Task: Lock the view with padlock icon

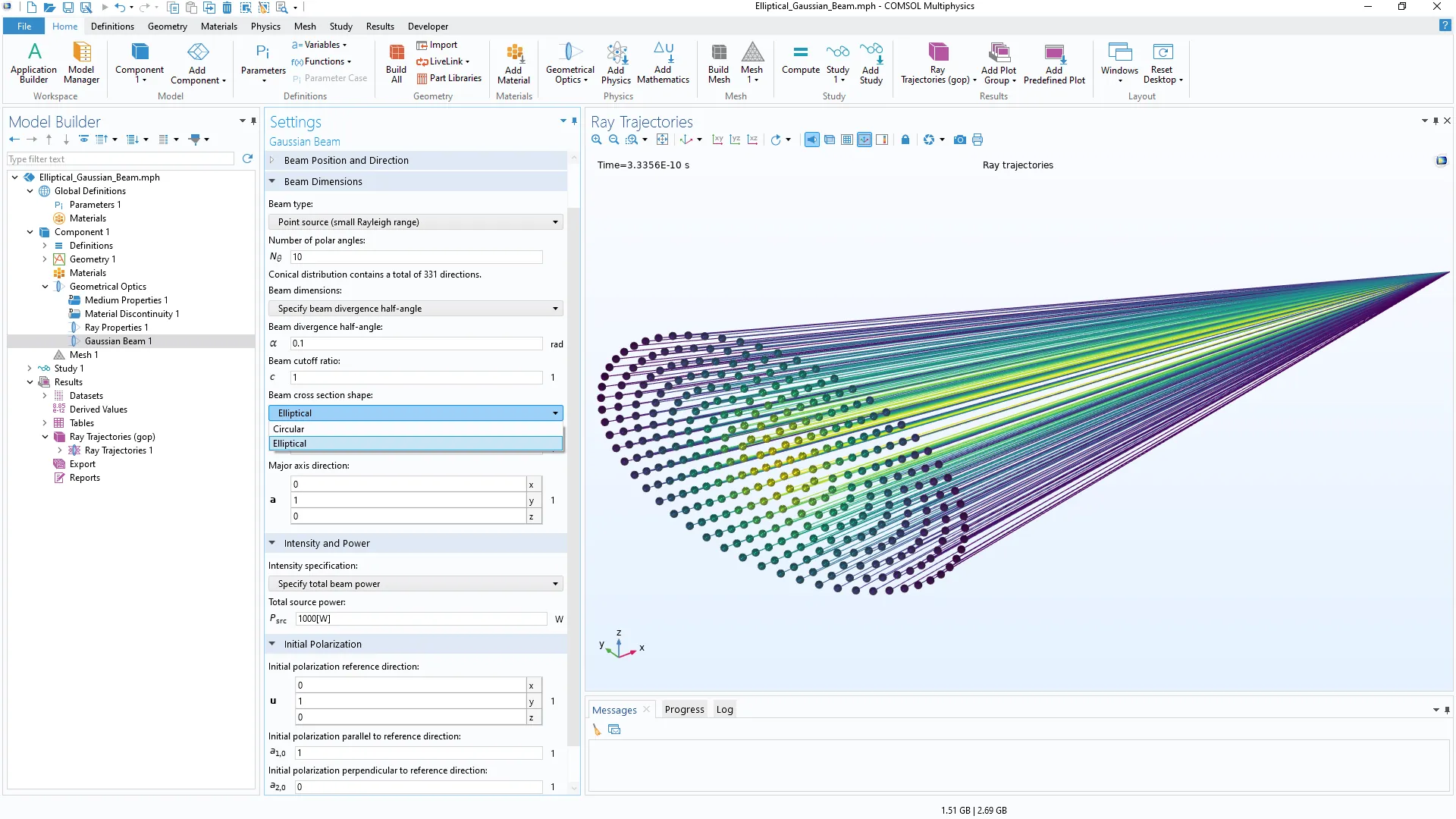Action: point(905,140)
